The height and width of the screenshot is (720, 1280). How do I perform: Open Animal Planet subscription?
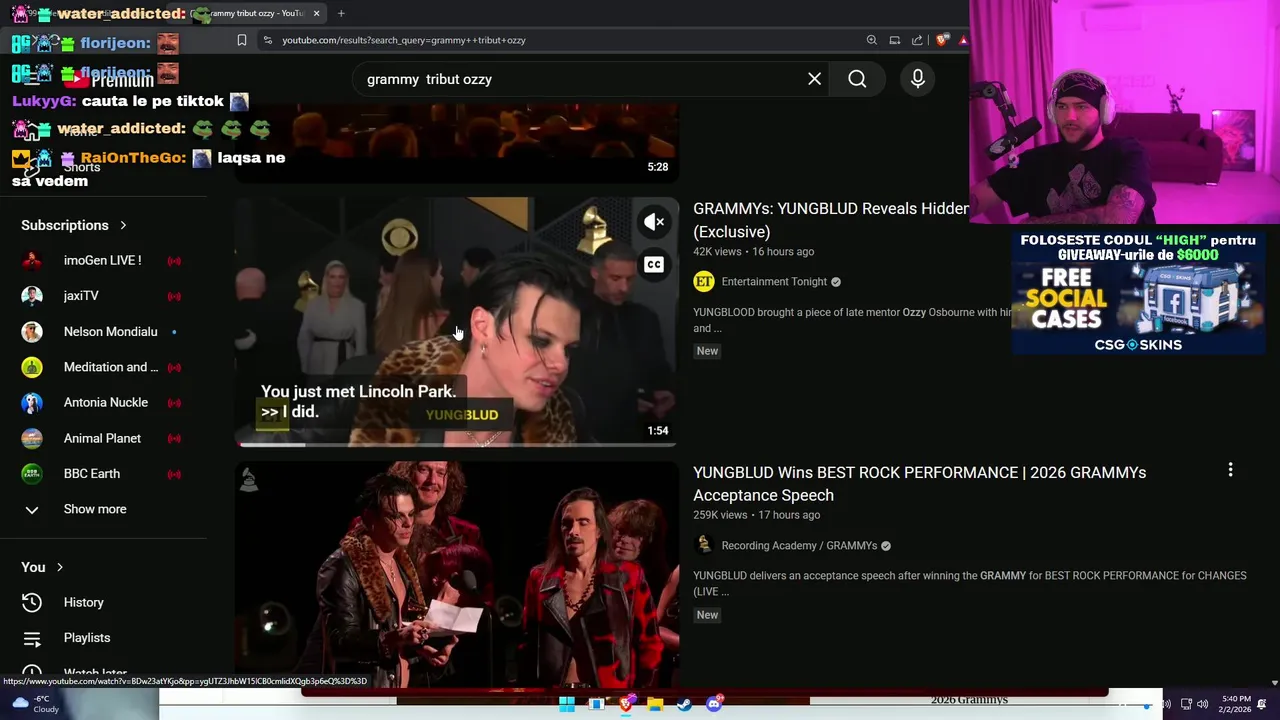pyautogui.click(x=103, y=438)
